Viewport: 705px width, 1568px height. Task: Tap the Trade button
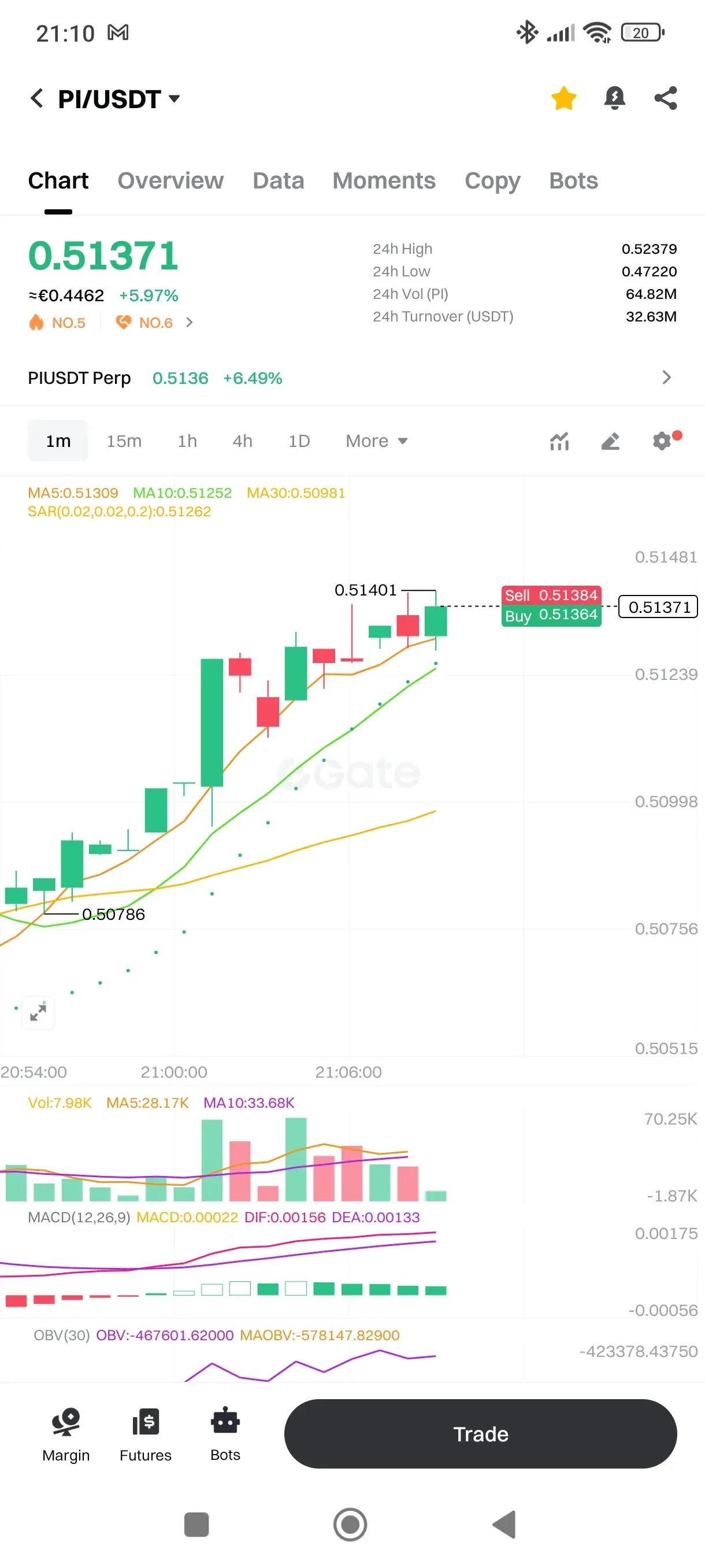pos(481,1434)
